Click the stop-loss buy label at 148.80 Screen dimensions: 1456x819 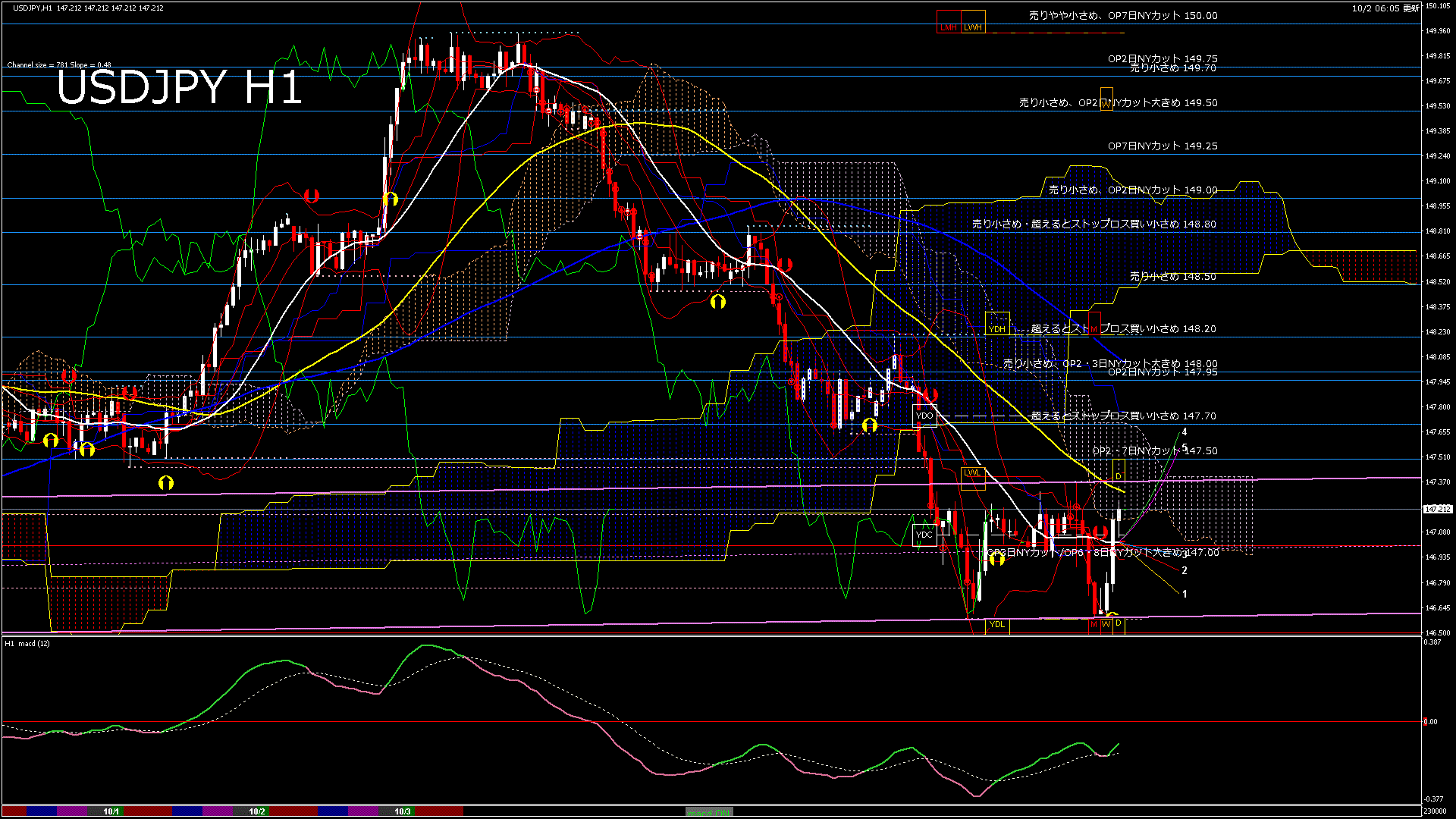tap(1094, 224)
